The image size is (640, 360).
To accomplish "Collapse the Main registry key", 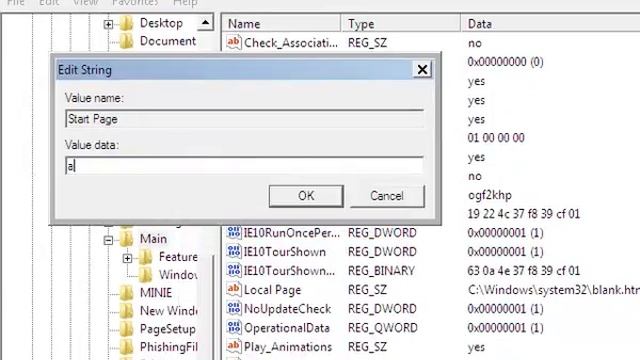I will click(108, 240).
